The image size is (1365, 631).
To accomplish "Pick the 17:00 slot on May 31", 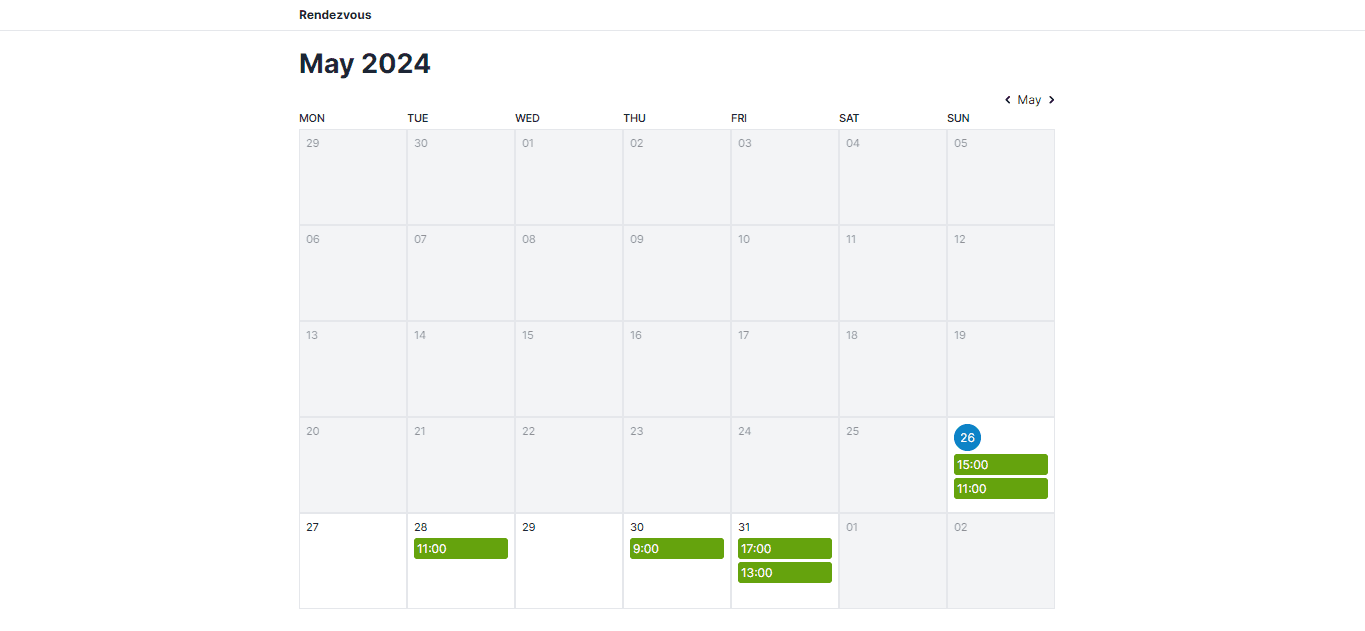I will 785,549.
